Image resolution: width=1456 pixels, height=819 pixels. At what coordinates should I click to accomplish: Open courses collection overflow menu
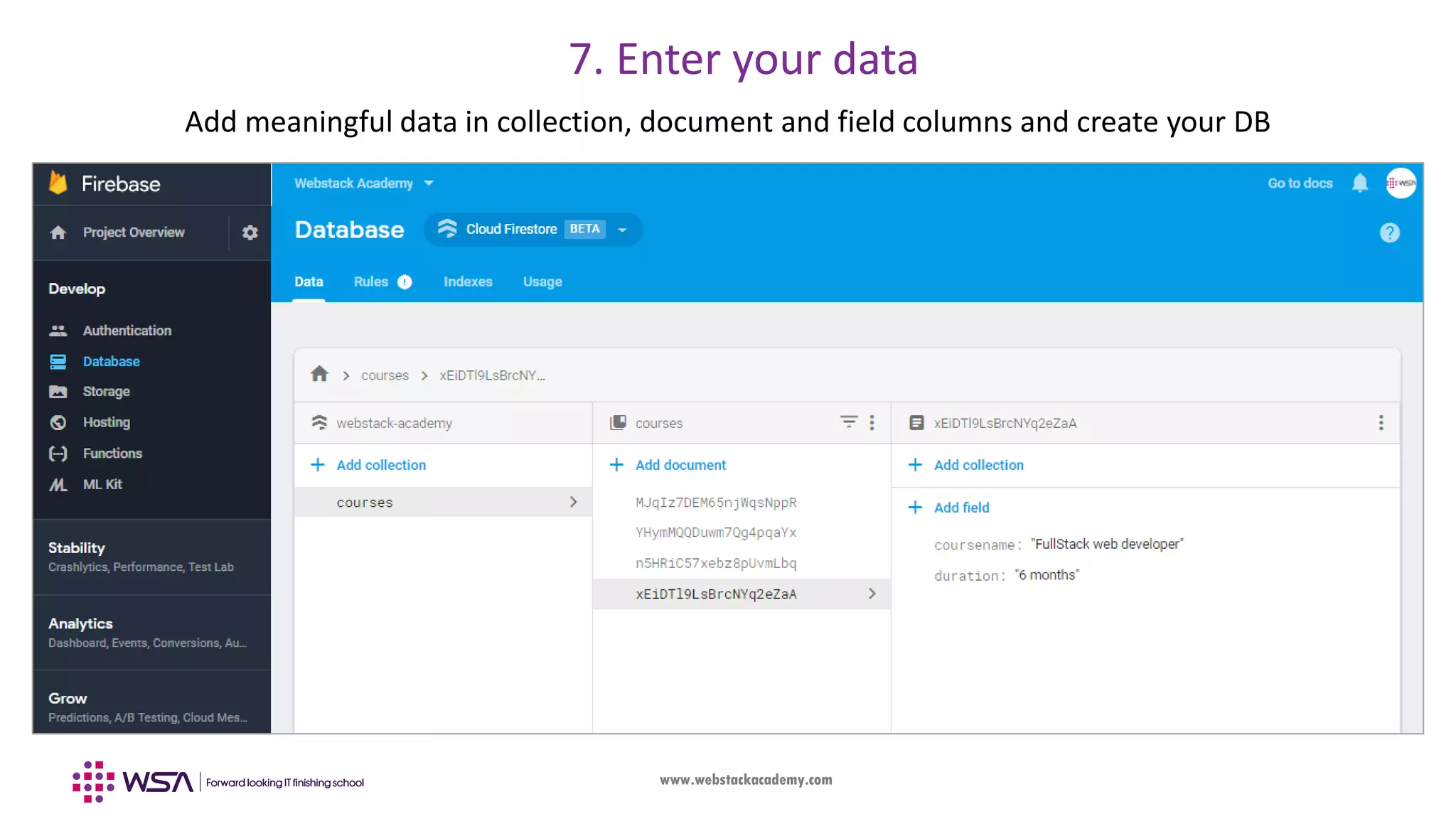point(872,423)
